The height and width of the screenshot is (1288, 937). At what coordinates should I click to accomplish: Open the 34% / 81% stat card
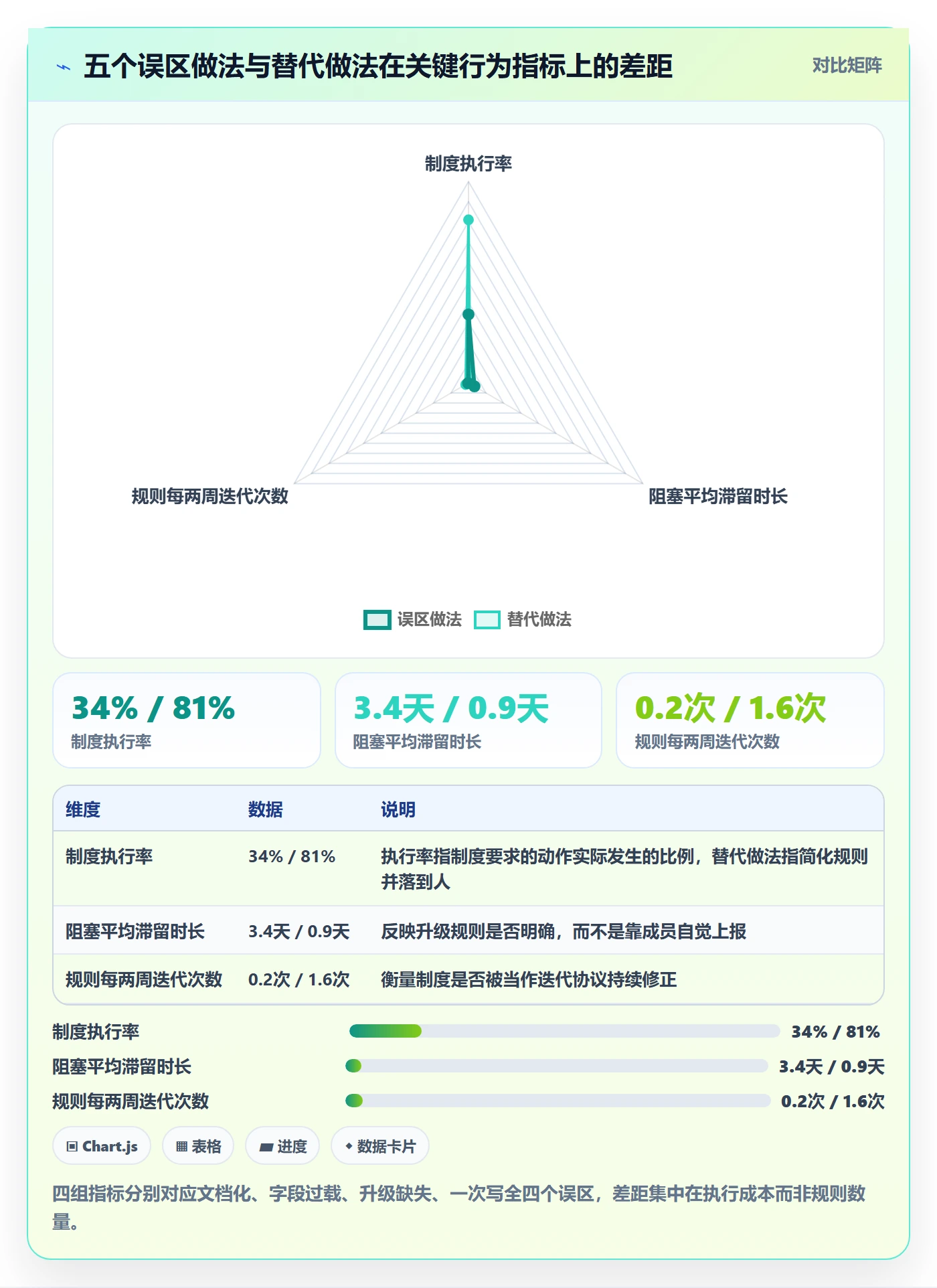(x=187, y=720)
